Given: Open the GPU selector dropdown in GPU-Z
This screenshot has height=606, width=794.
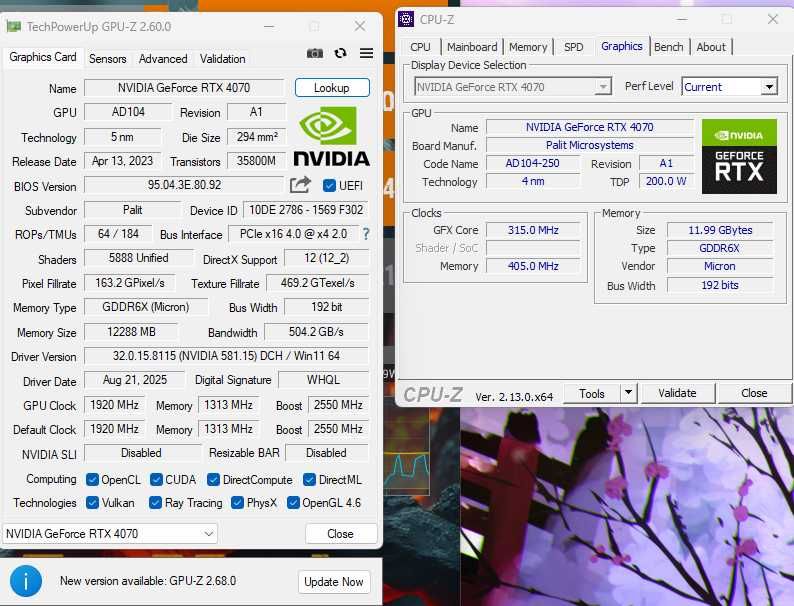Looking at the screenshot, I should point(110,534).
